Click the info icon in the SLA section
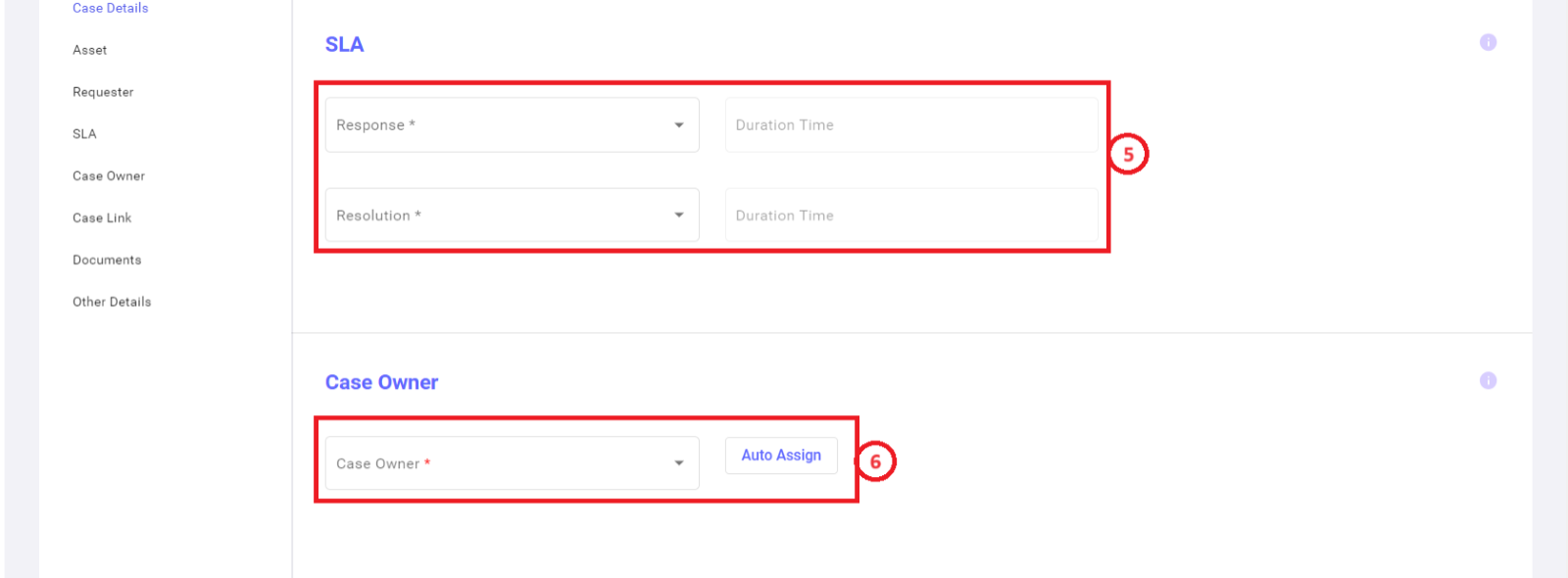Viewport: 1568px width, 578px height. [x=1488, y=42]
